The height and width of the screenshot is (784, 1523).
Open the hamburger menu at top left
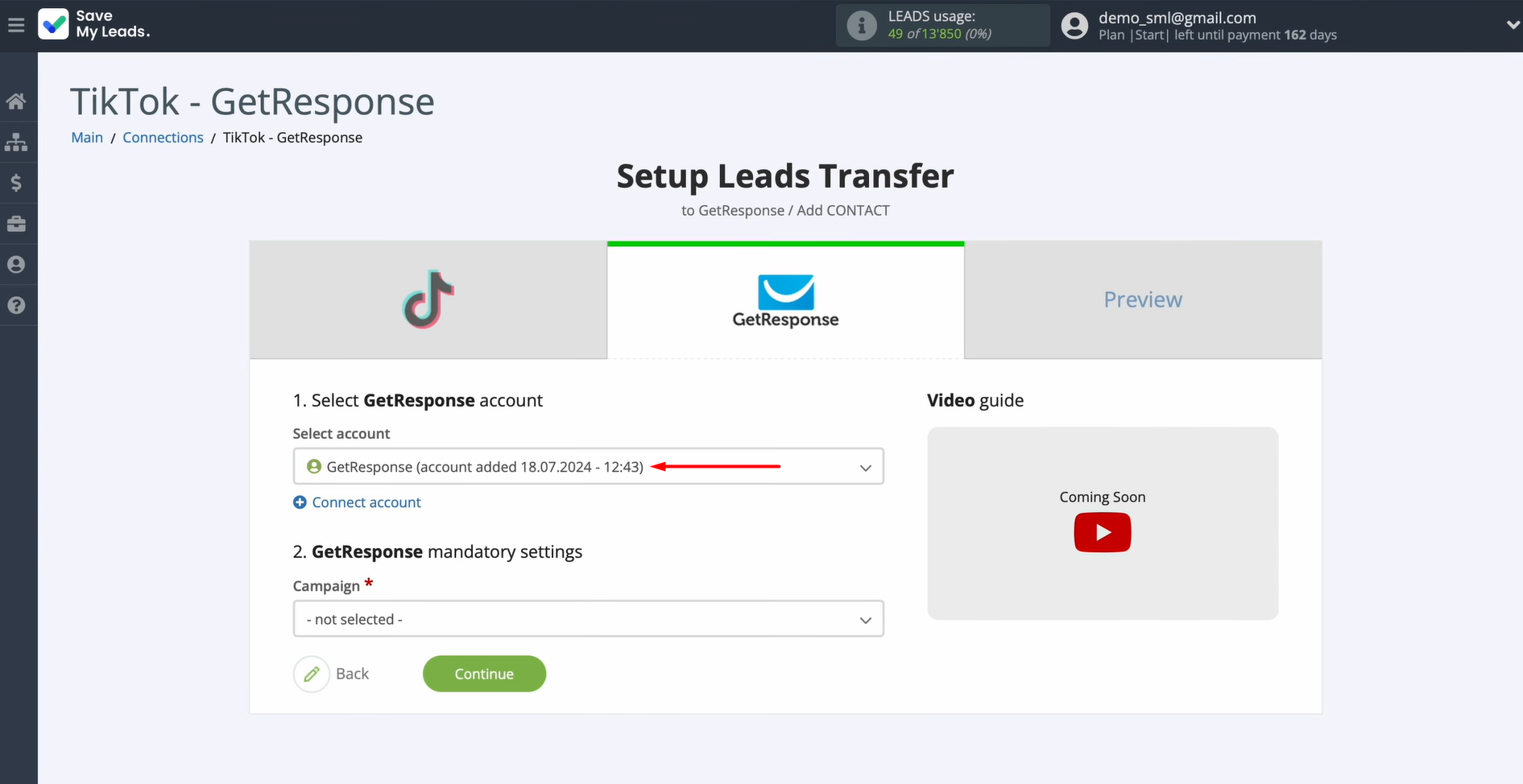pyautogui.click(x=16, y=24)
